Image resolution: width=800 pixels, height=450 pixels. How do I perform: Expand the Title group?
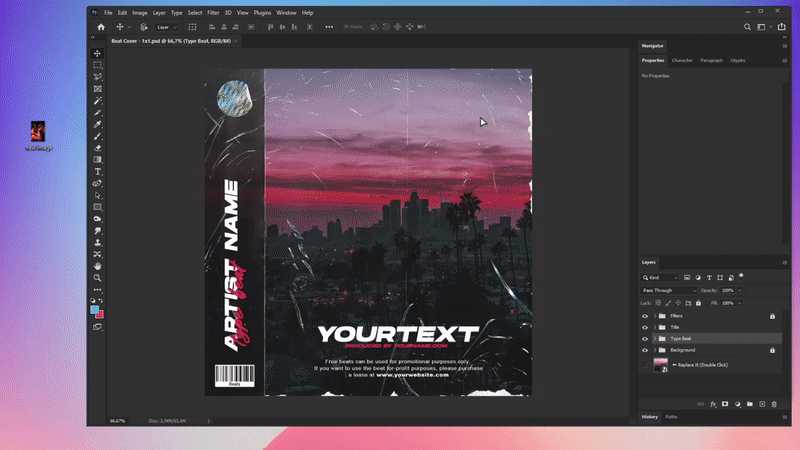coord(655,328)
